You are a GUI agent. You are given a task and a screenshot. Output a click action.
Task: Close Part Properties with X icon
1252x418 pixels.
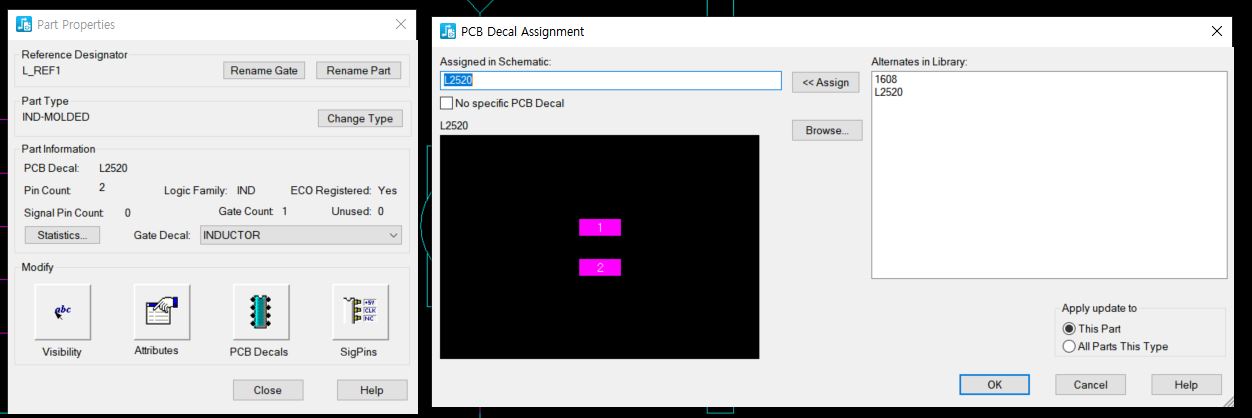(x=401, y=24)
